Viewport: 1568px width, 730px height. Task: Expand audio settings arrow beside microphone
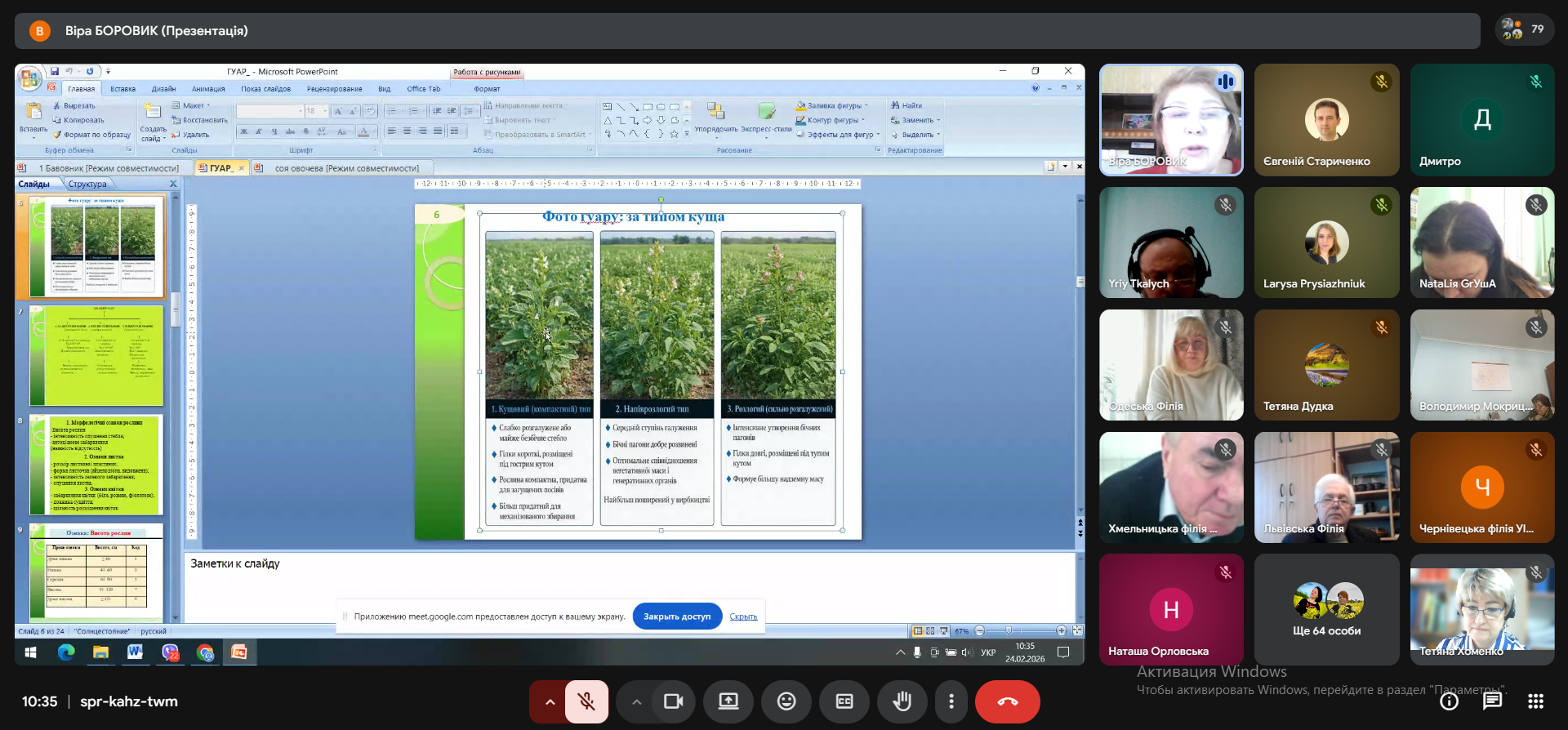pos(550,701)
